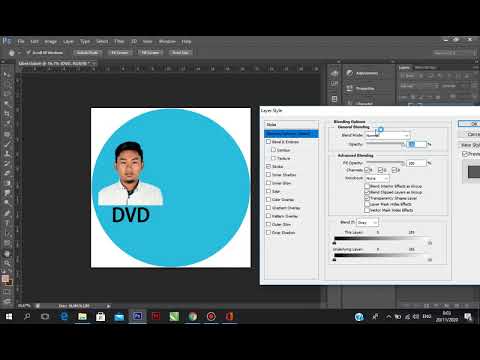Select Blending Options row in Styles list
This screenshot has height=360, width=480.
point(291,133)
